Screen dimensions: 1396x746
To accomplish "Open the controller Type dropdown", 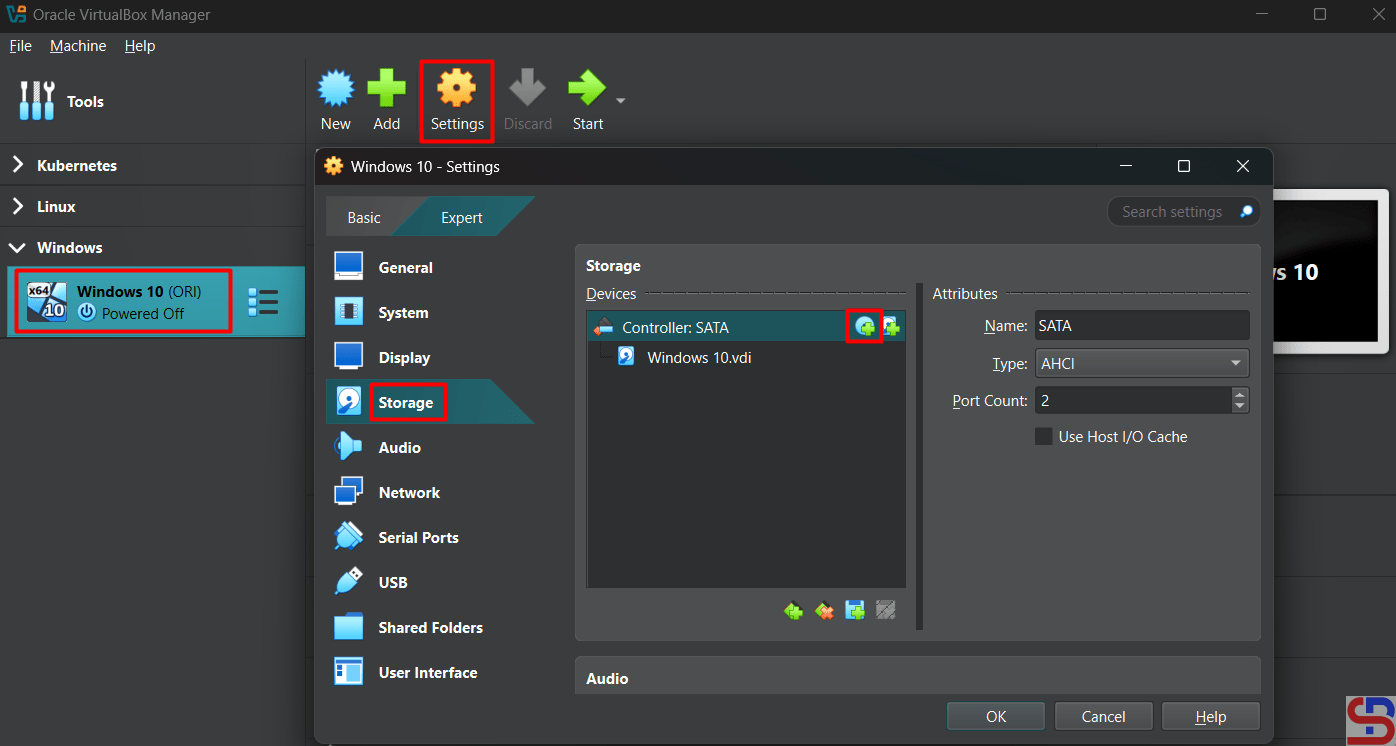I will [x=1141, y=364].
